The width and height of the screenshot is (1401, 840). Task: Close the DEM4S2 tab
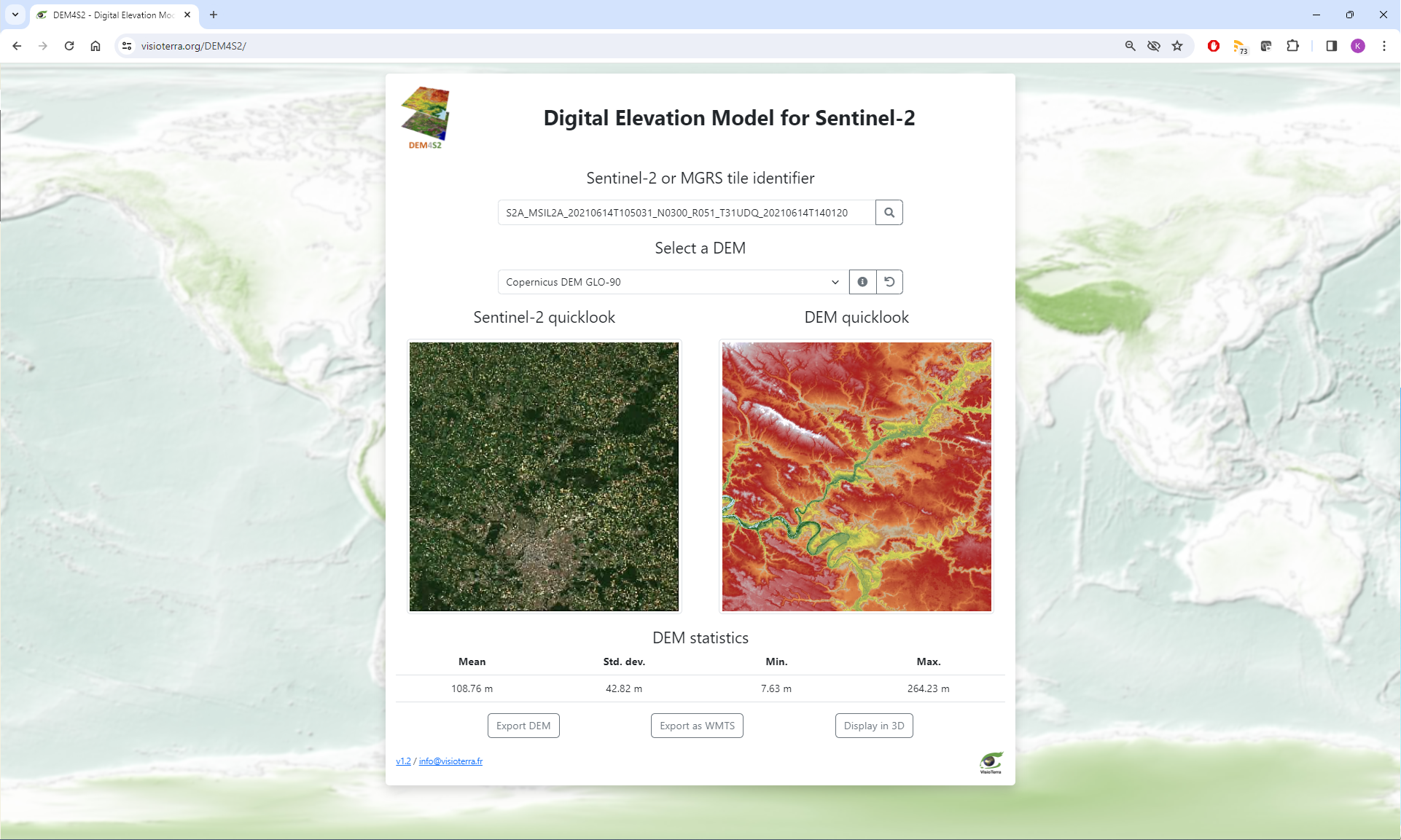tap(187, 15)
